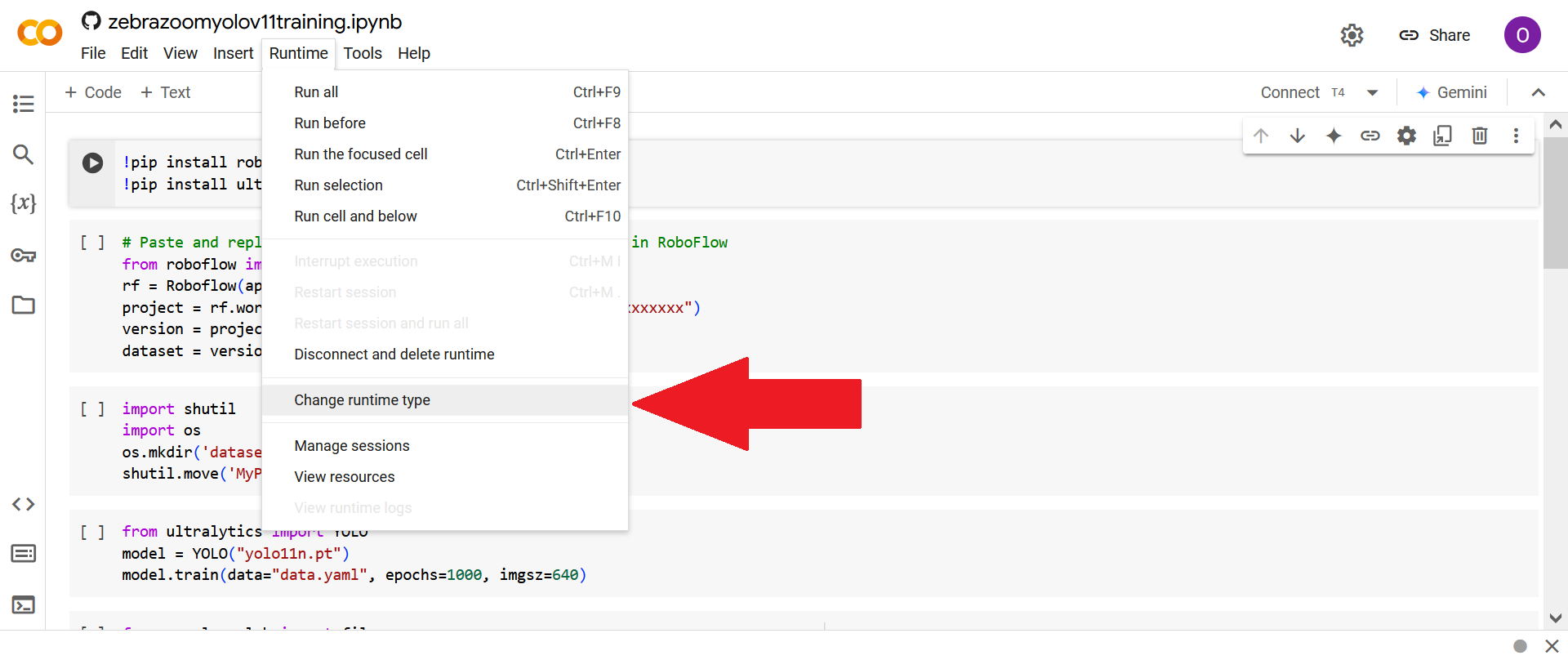
Task: Add a new Code cell
Action: point(93,92)
